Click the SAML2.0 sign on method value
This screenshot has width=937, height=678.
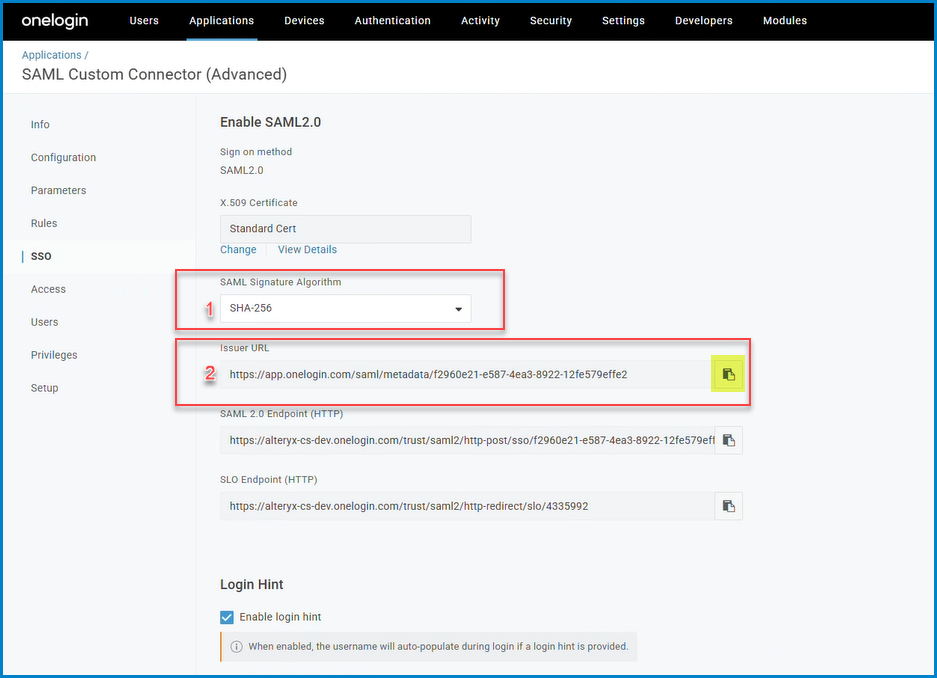[241, 170]
